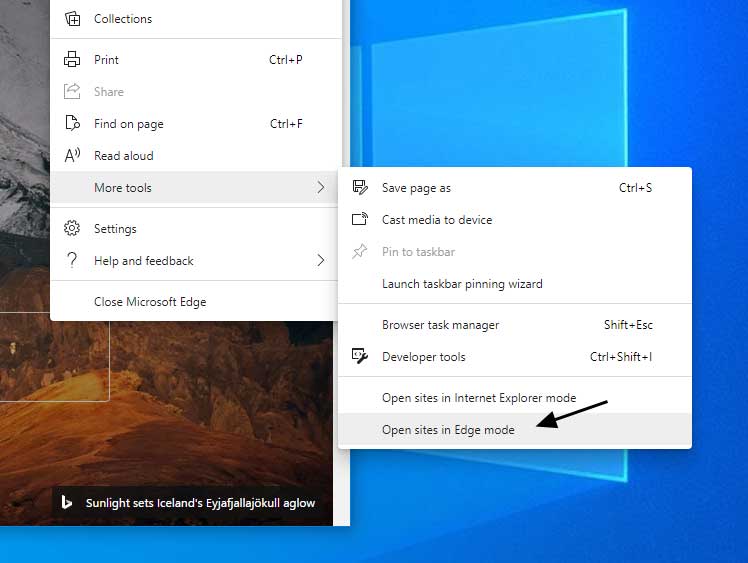Click the Developer tools wrench icon
This screenshot has width=748, height=563.
[360, 356]
